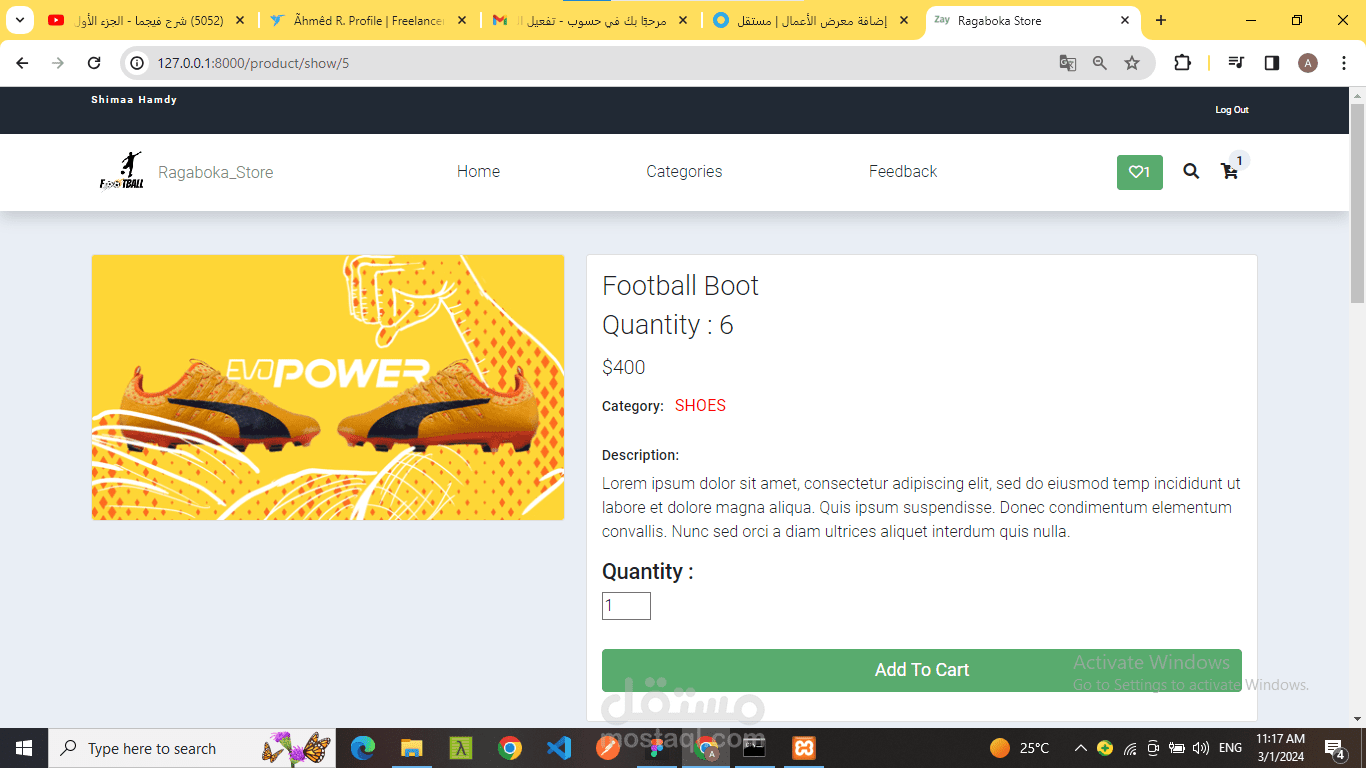Open the wishlist heart button
Screen dimensions: 1366x768
click(1139, 172)
